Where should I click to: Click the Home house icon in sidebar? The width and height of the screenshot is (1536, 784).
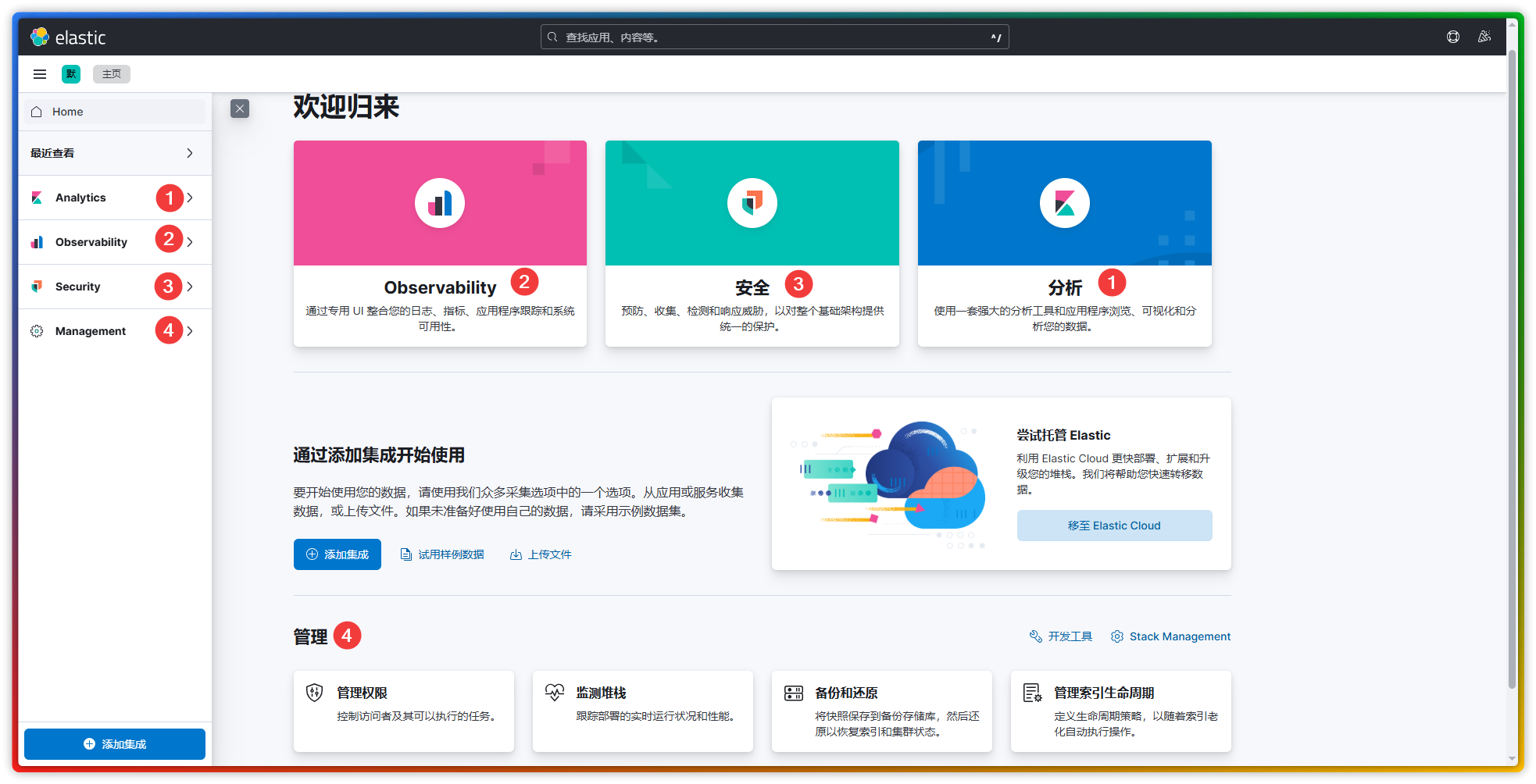[x=37, y=112]
